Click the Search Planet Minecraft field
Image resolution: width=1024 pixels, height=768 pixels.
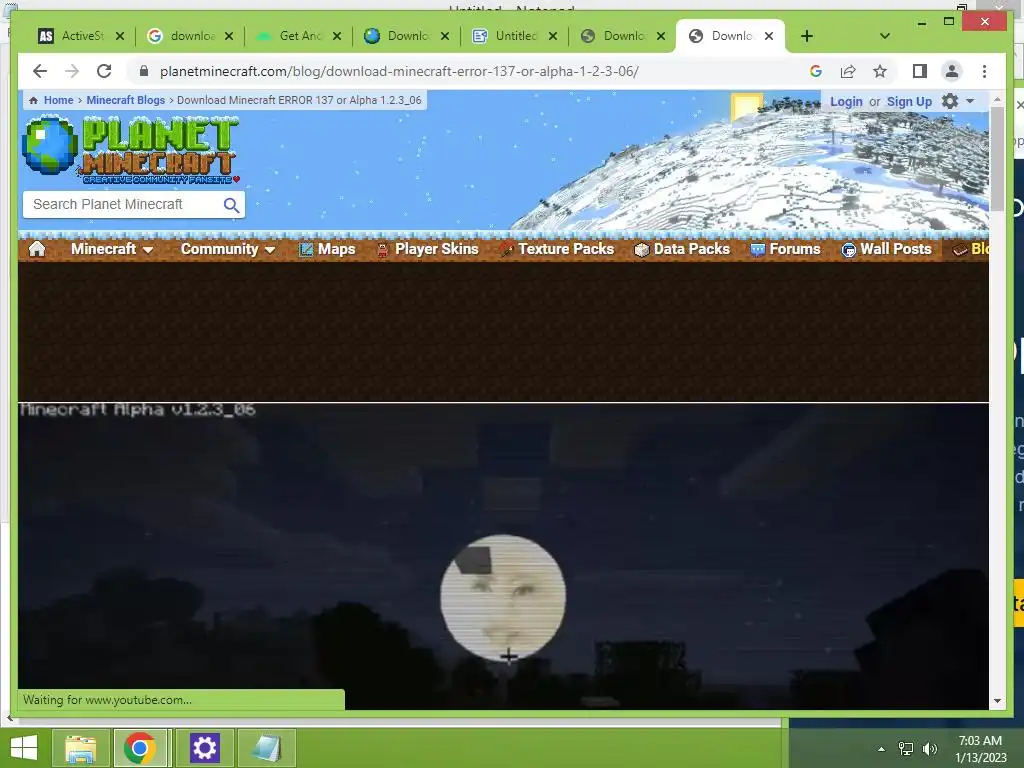coord(124,204)
